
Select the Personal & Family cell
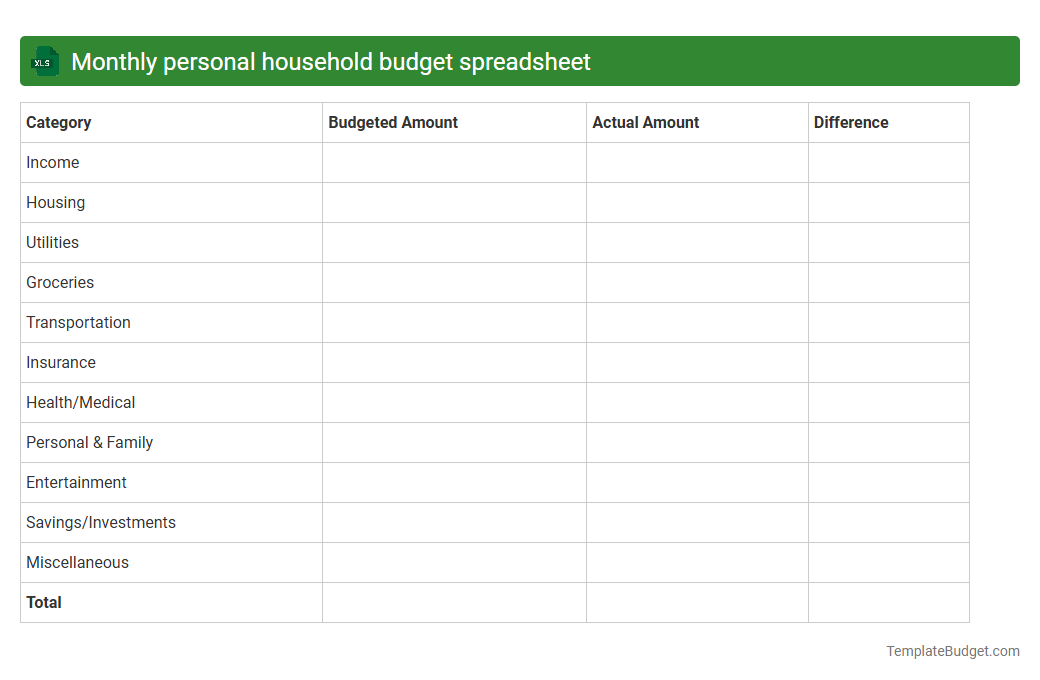89,442
